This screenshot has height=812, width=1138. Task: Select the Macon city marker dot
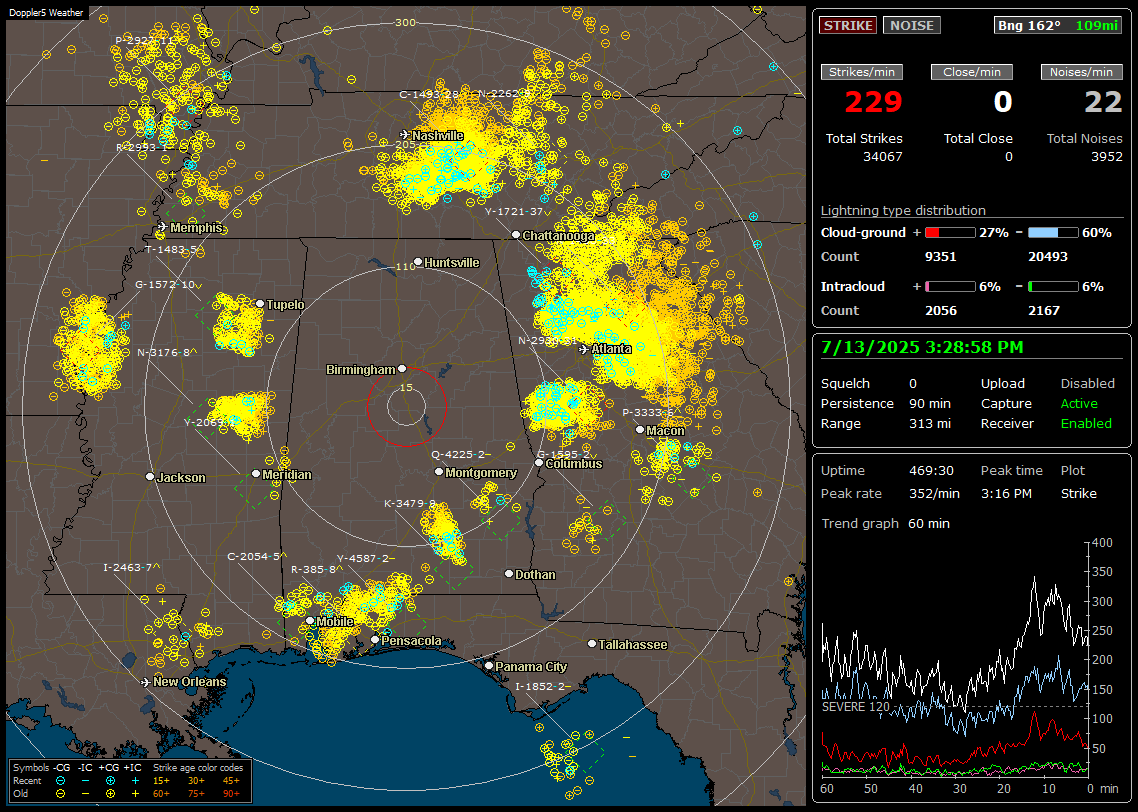coord(640,430)
